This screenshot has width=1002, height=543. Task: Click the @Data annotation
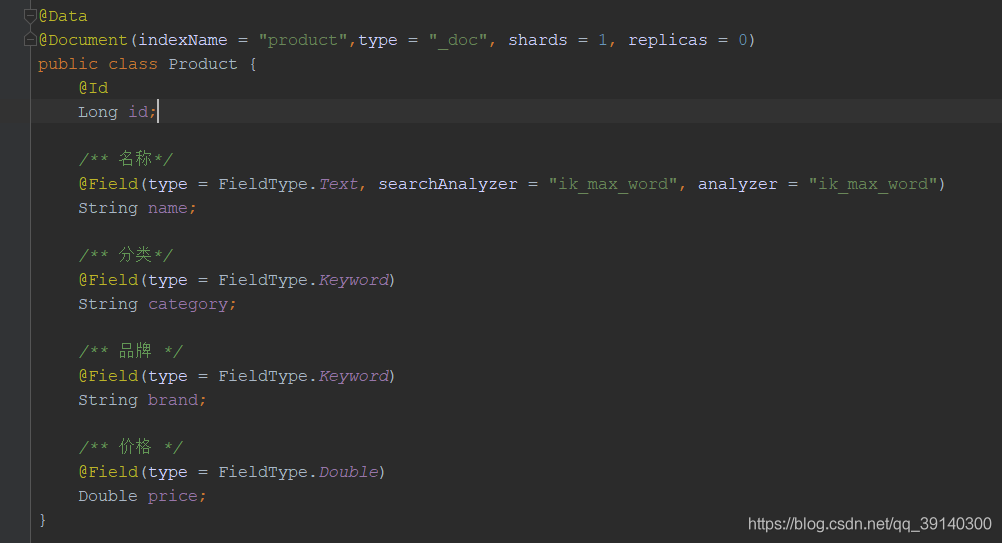pos(63,16)
